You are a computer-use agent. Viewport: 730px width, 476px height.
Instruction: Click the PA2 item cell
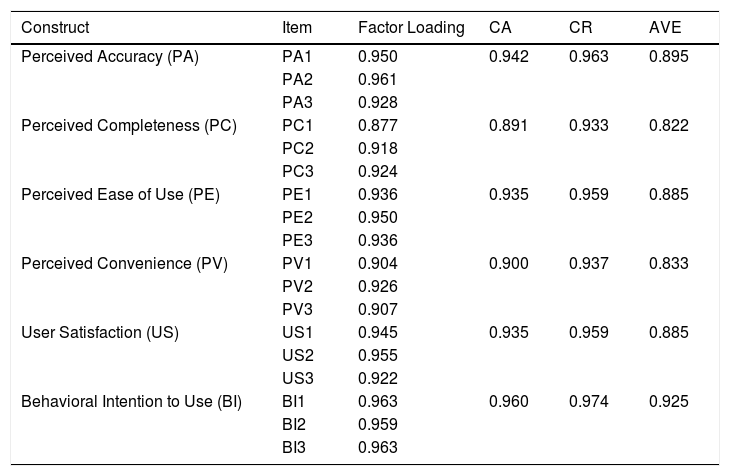(298, 80)
